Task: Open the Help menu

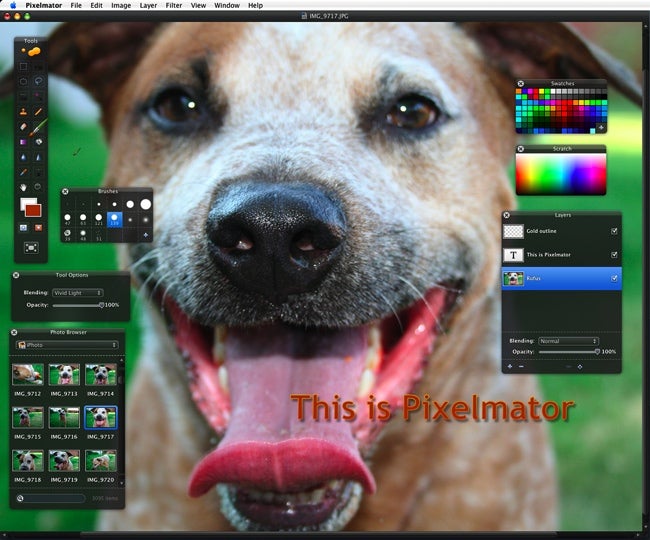Action: click(255, 5)
